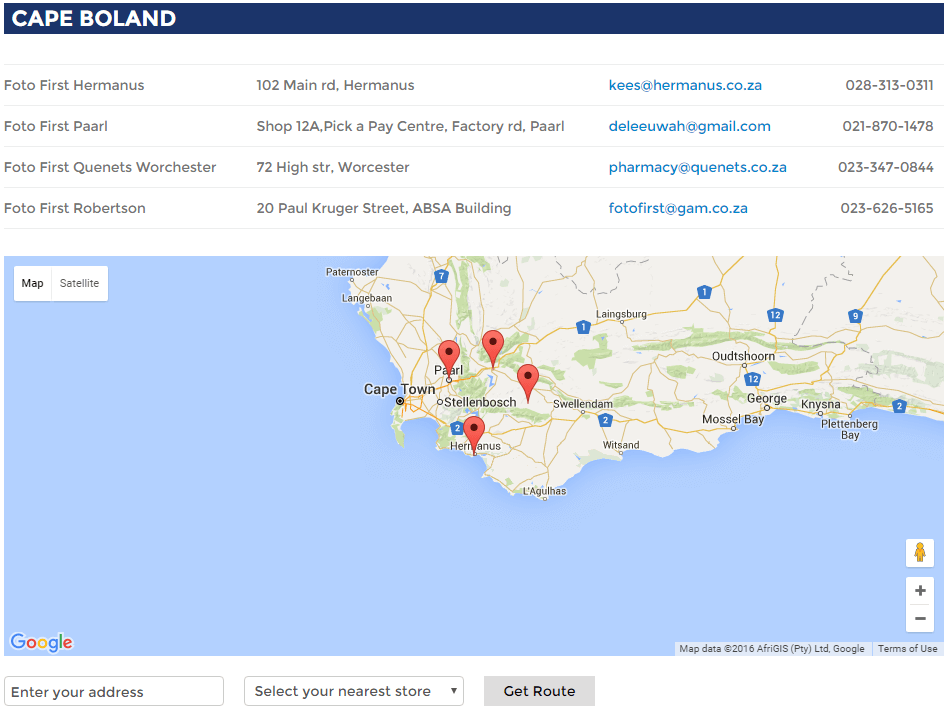Click the Knysna label on the map
The image size is (948, 716).
(820, 404)
